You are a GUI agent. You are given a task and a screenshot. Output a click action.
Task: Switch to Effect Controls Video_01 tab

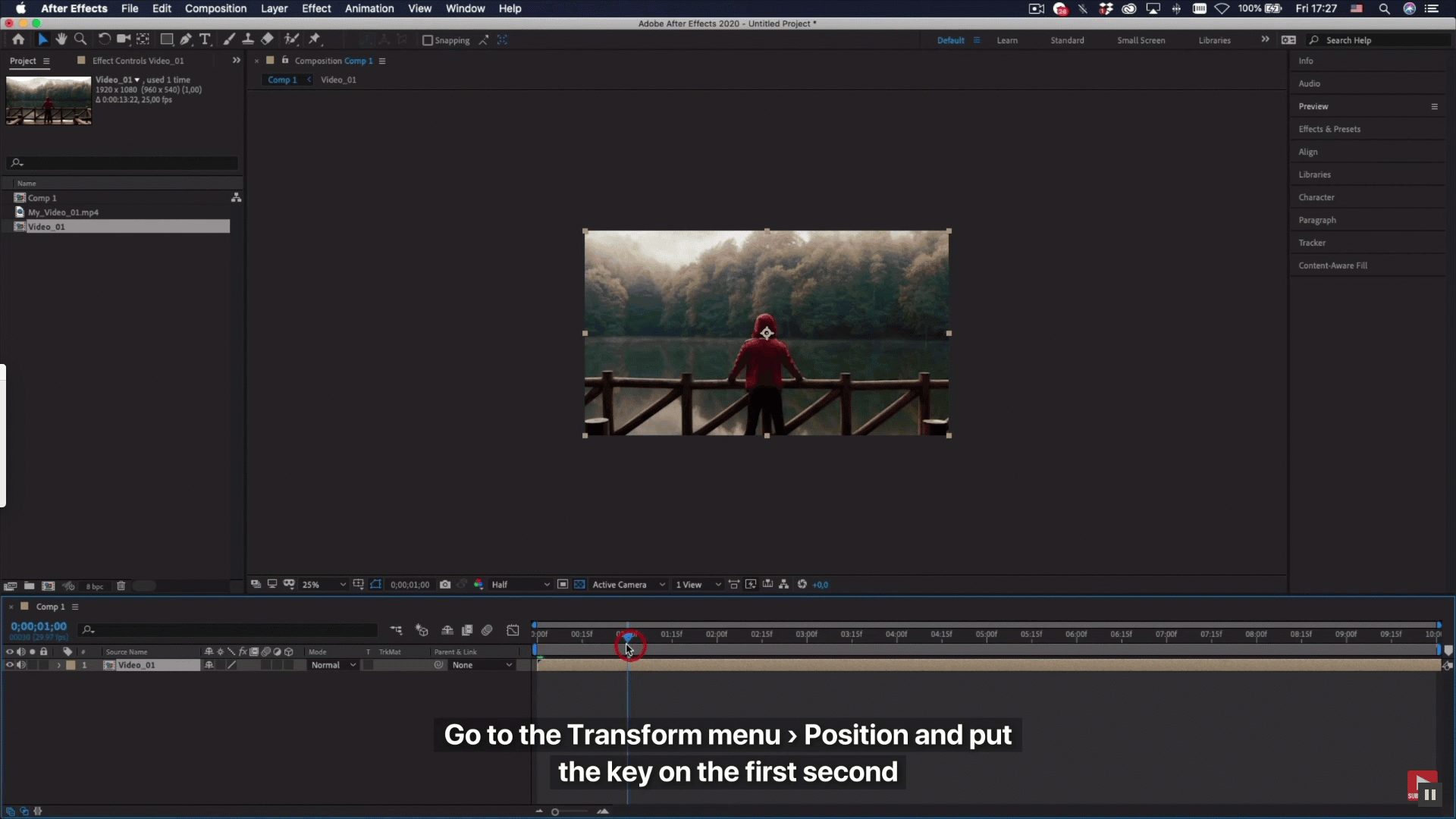click(137, 61)
